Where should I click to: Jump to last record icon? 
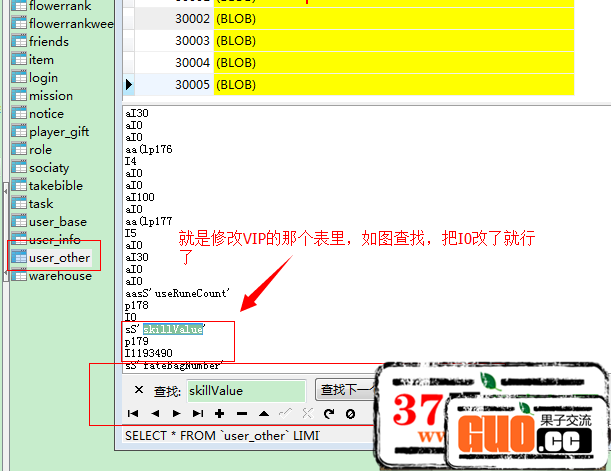click(198, 414)
